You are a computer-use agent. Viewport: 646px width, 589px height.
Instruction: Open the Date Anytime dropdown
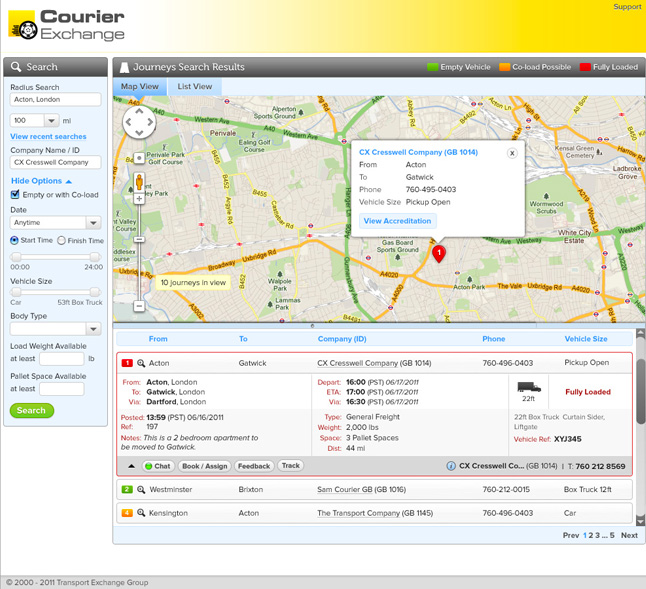click(x=94, y=223)
